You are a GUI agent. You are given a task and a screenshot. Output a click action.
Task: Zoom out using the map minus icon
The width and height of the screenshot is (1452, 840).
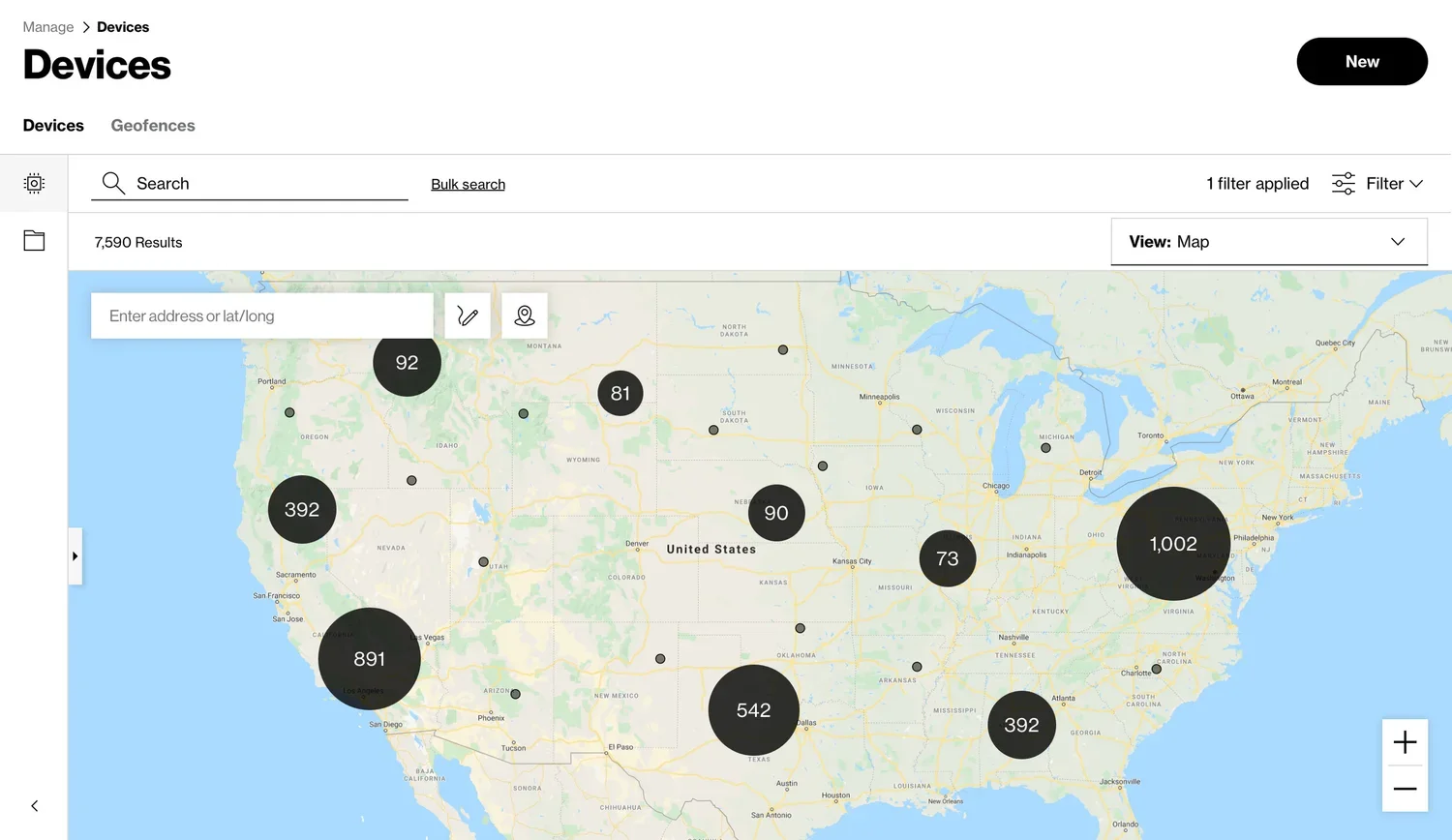click(1405, 788)
